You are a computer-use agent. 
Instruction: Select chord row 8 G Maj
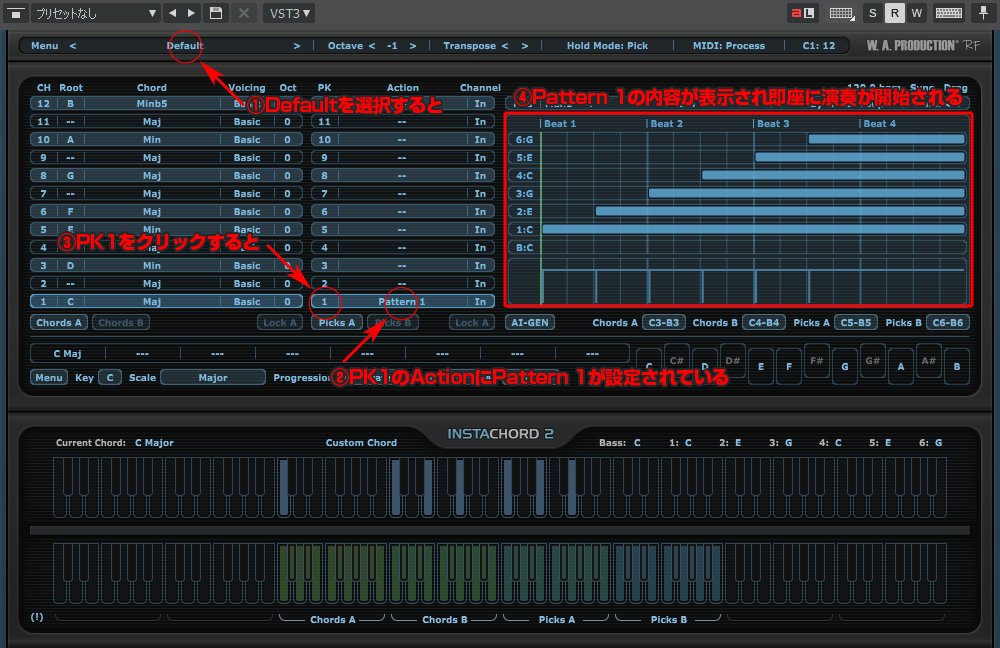166,175
